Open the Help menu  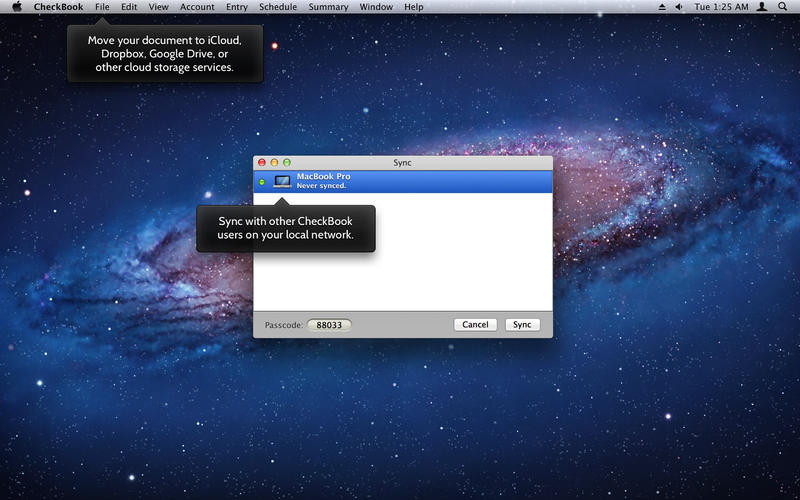point(414,7)
